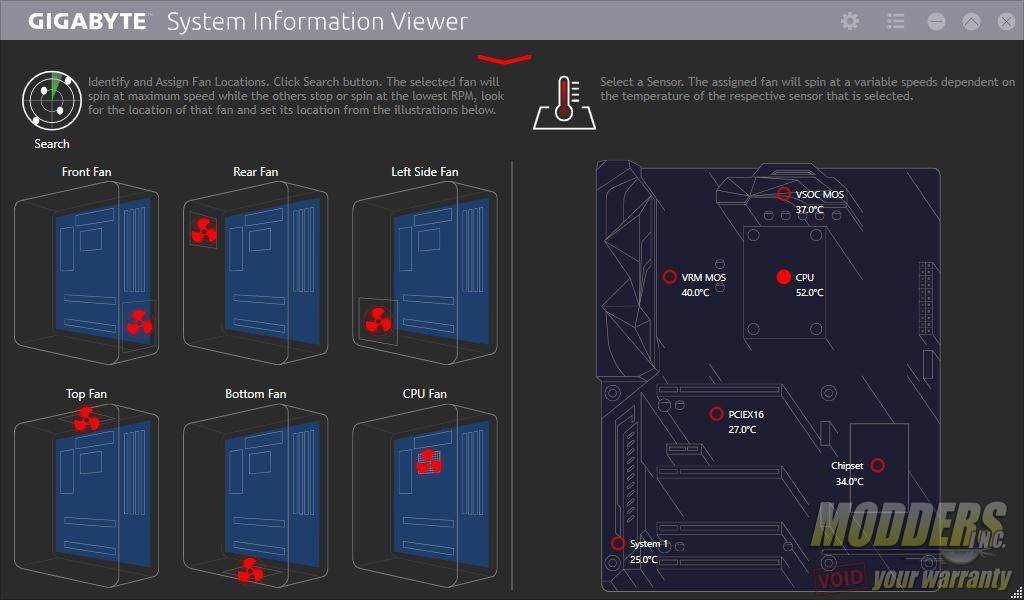1024x600 pixels.
Task: Click the CPU Fan label
Action: (x=424, y=394)
